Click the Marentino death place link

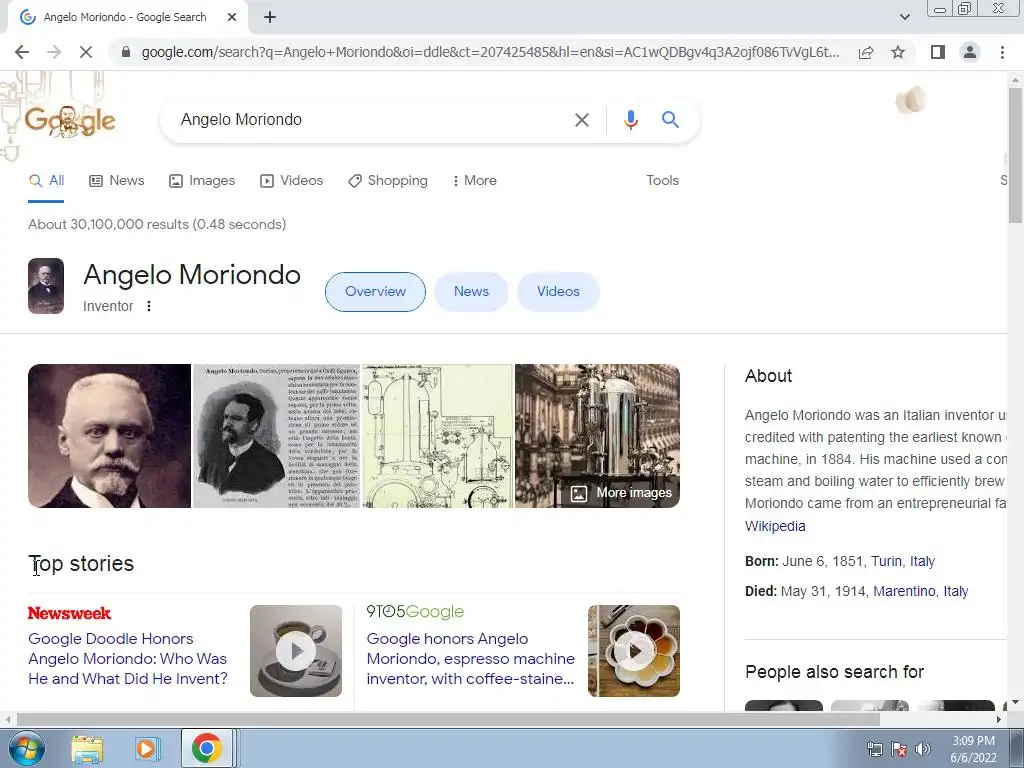pos(904,592)
